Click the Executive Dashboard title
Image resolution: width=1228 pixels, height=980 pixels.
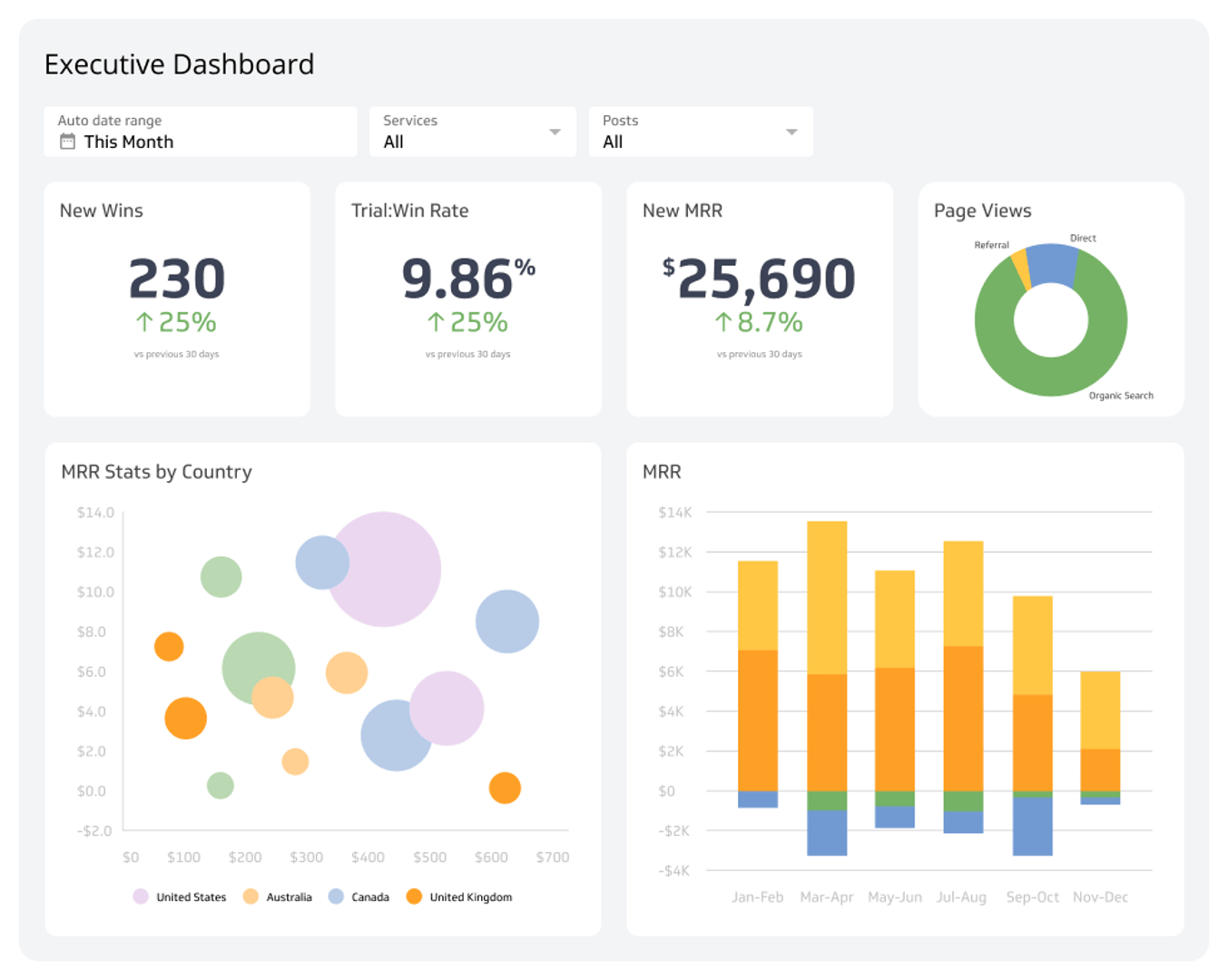(x=179, y=64)
